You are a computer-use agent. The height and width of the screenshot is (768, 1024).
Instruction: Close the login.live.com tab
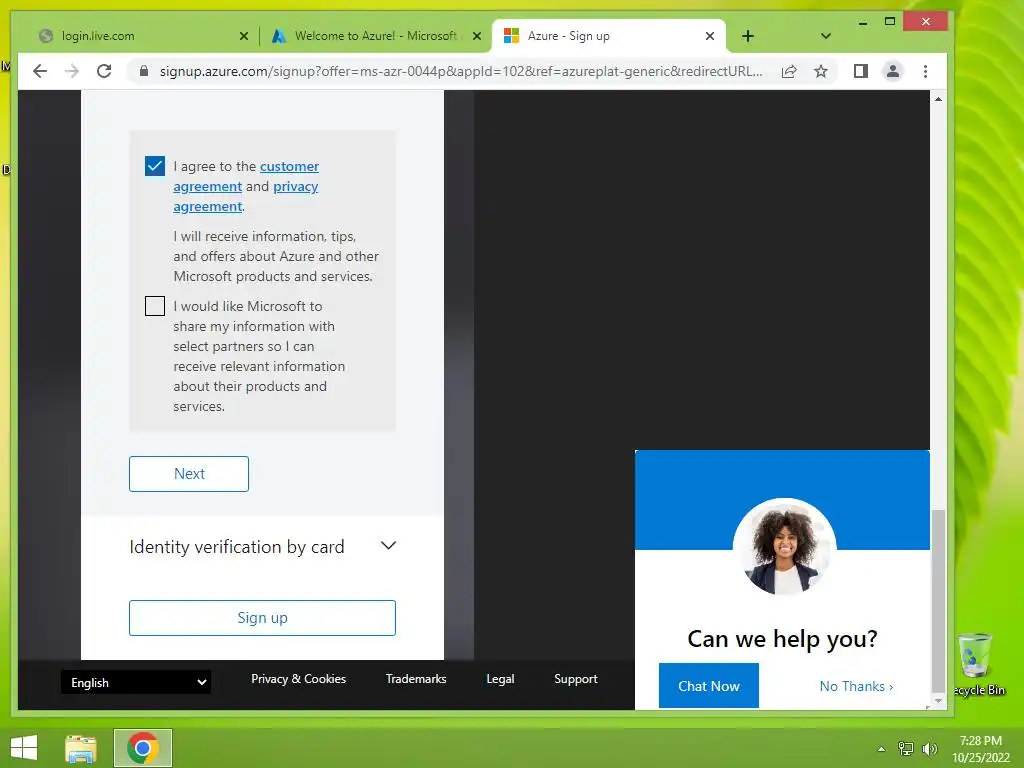coord(244,36)
